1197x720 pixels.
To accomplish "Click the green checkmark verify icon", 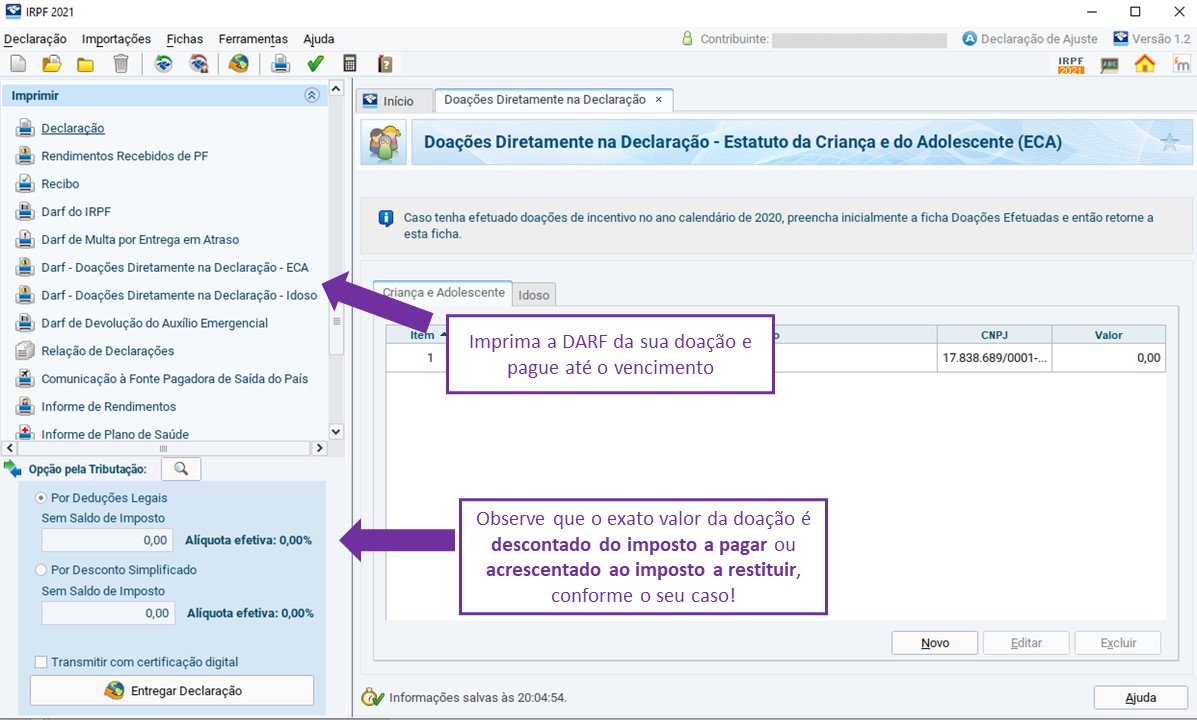I will point(315,64).
